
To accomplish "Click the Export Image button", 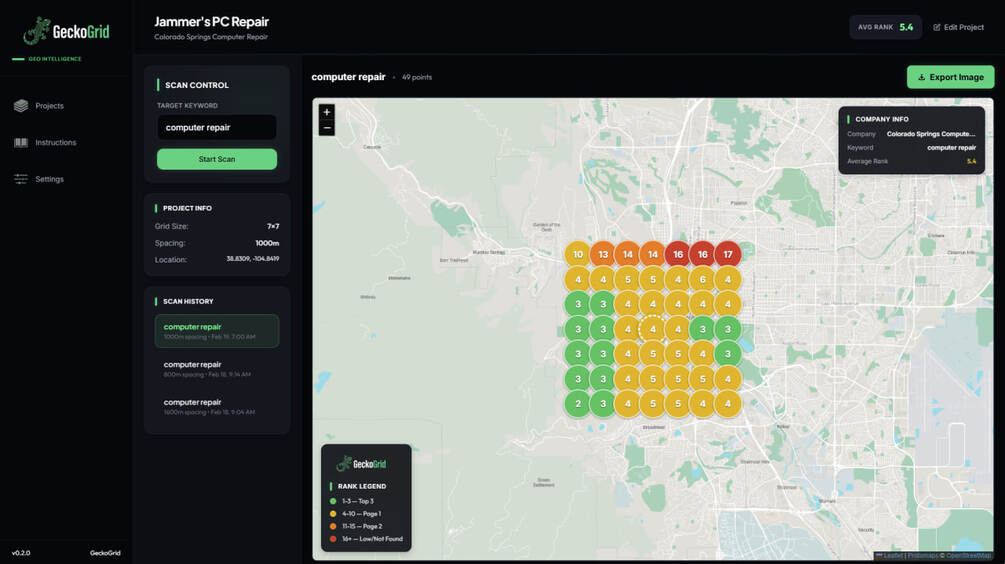I will (951, 77).
